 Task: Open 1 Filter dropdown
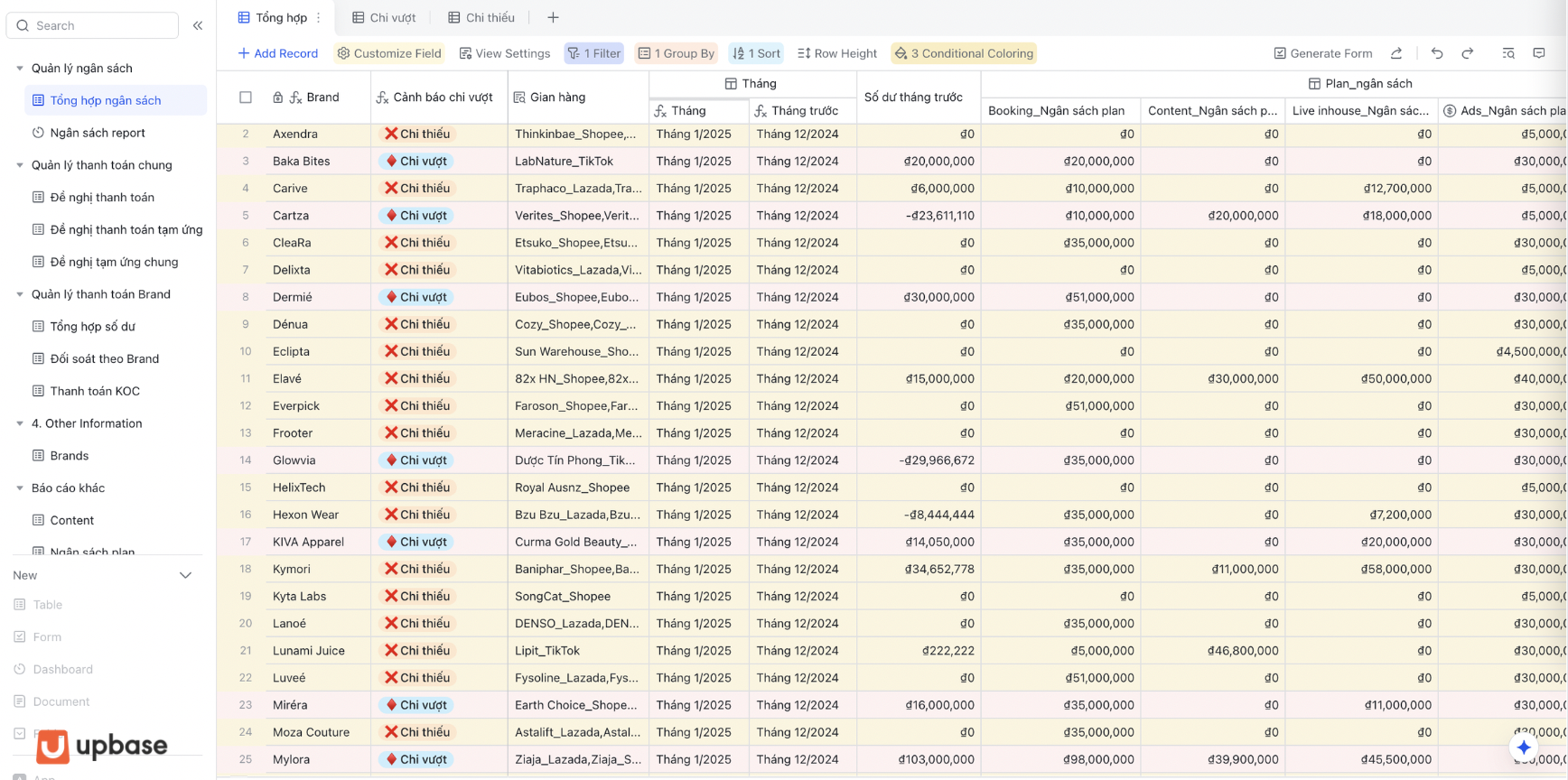coord(593,53)
